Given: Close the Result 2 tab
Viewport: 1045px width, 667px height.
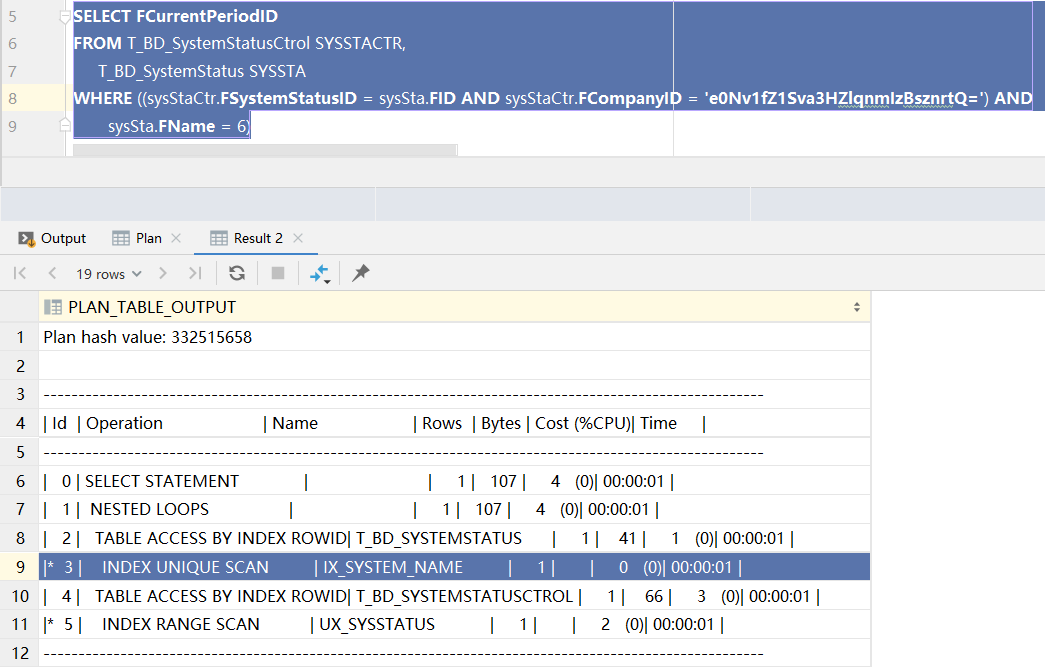Looking at the screenshot, I should tap(298, 238).
